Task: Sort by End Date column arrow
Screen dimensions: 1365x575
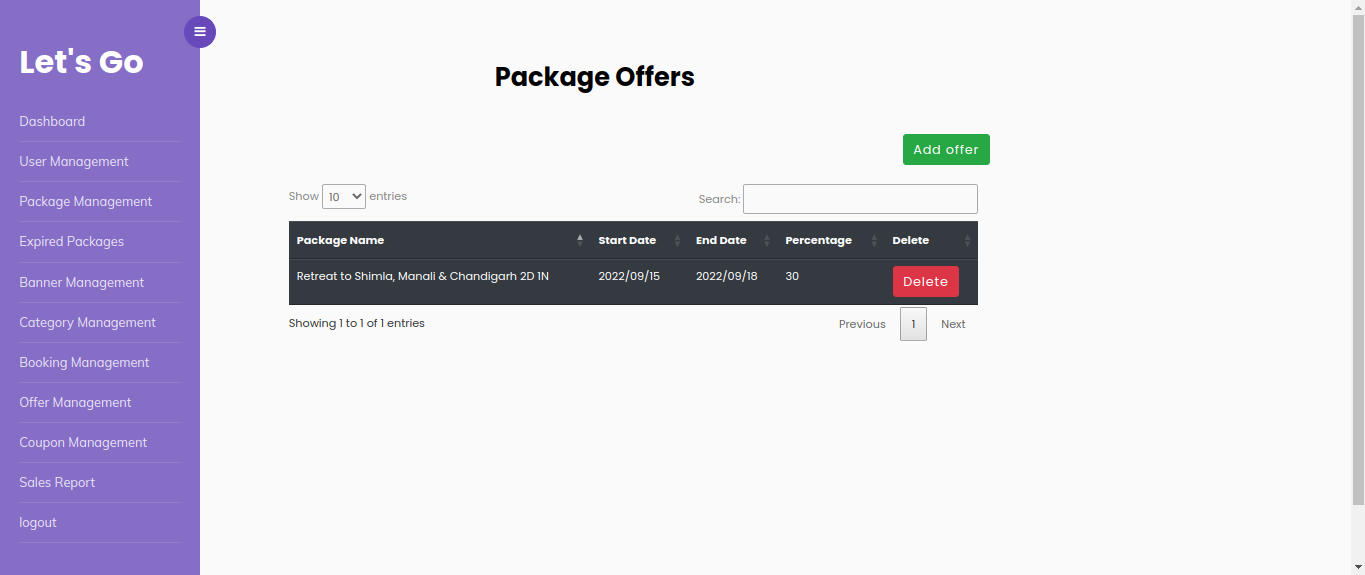Action: (767, 240)
